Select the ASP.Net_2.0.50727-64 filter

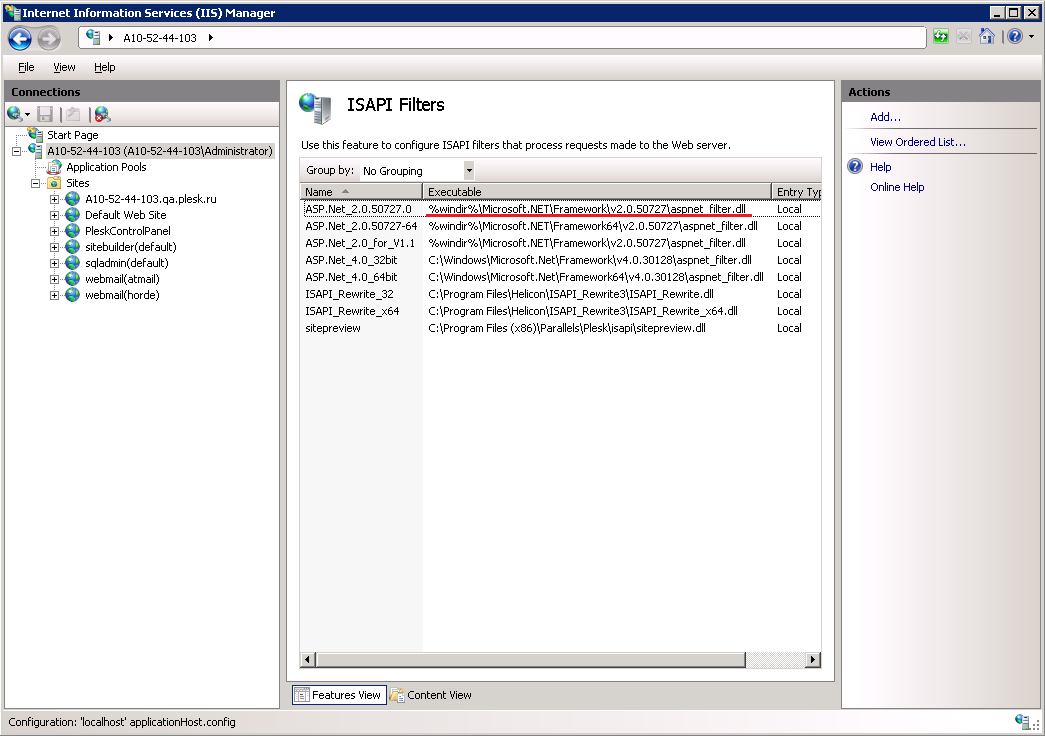560,227
